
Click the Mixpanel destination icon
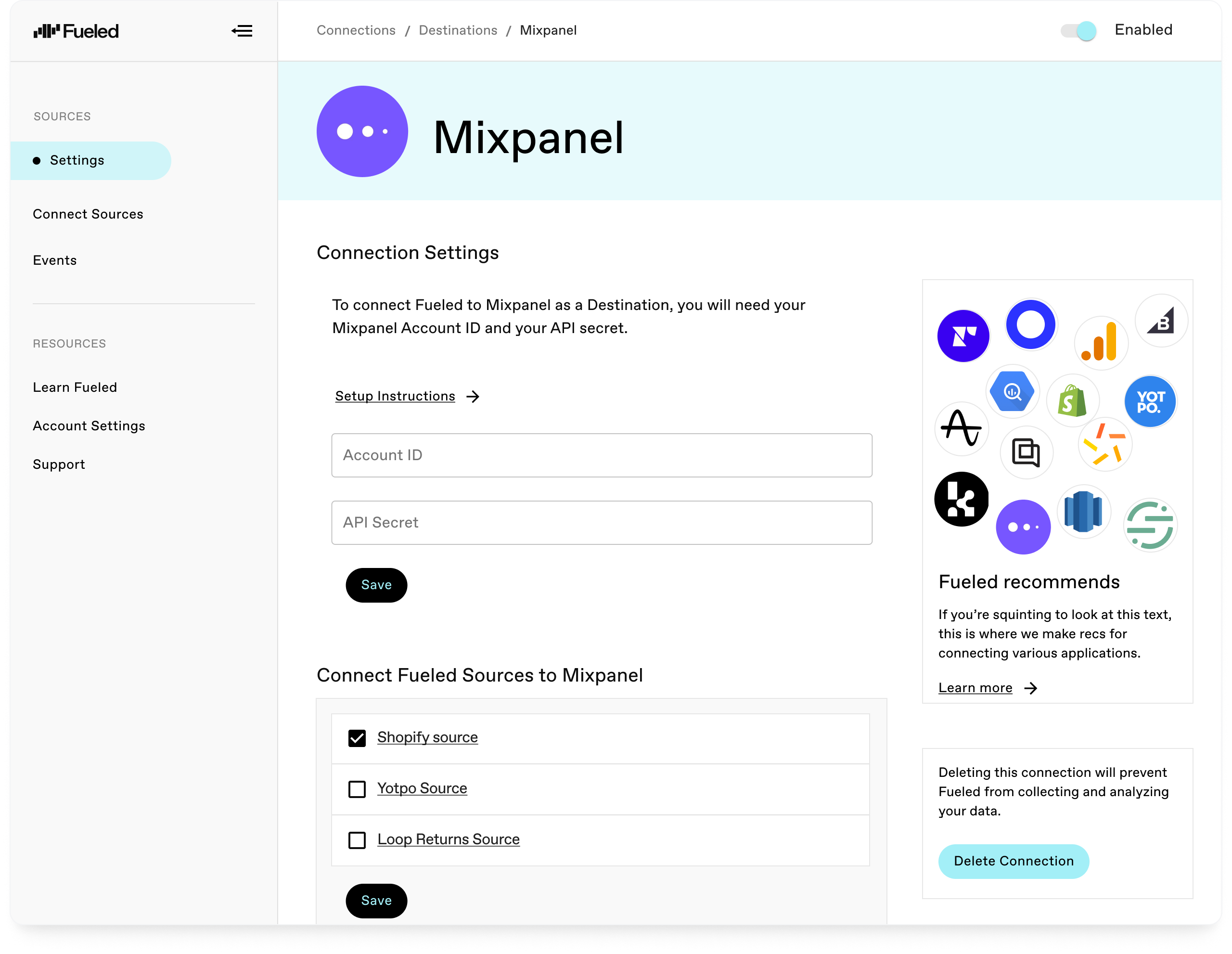(363, 131)
